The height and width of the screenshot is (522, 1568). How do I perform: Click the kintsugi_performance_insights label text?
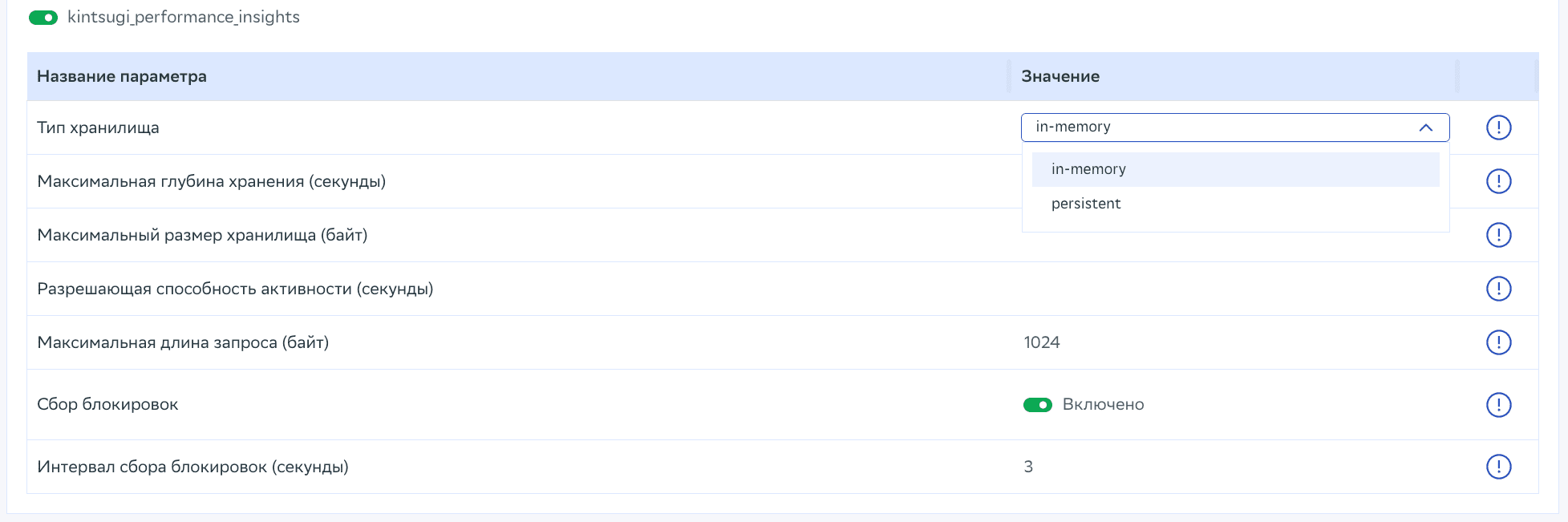[x=184, y=18]
